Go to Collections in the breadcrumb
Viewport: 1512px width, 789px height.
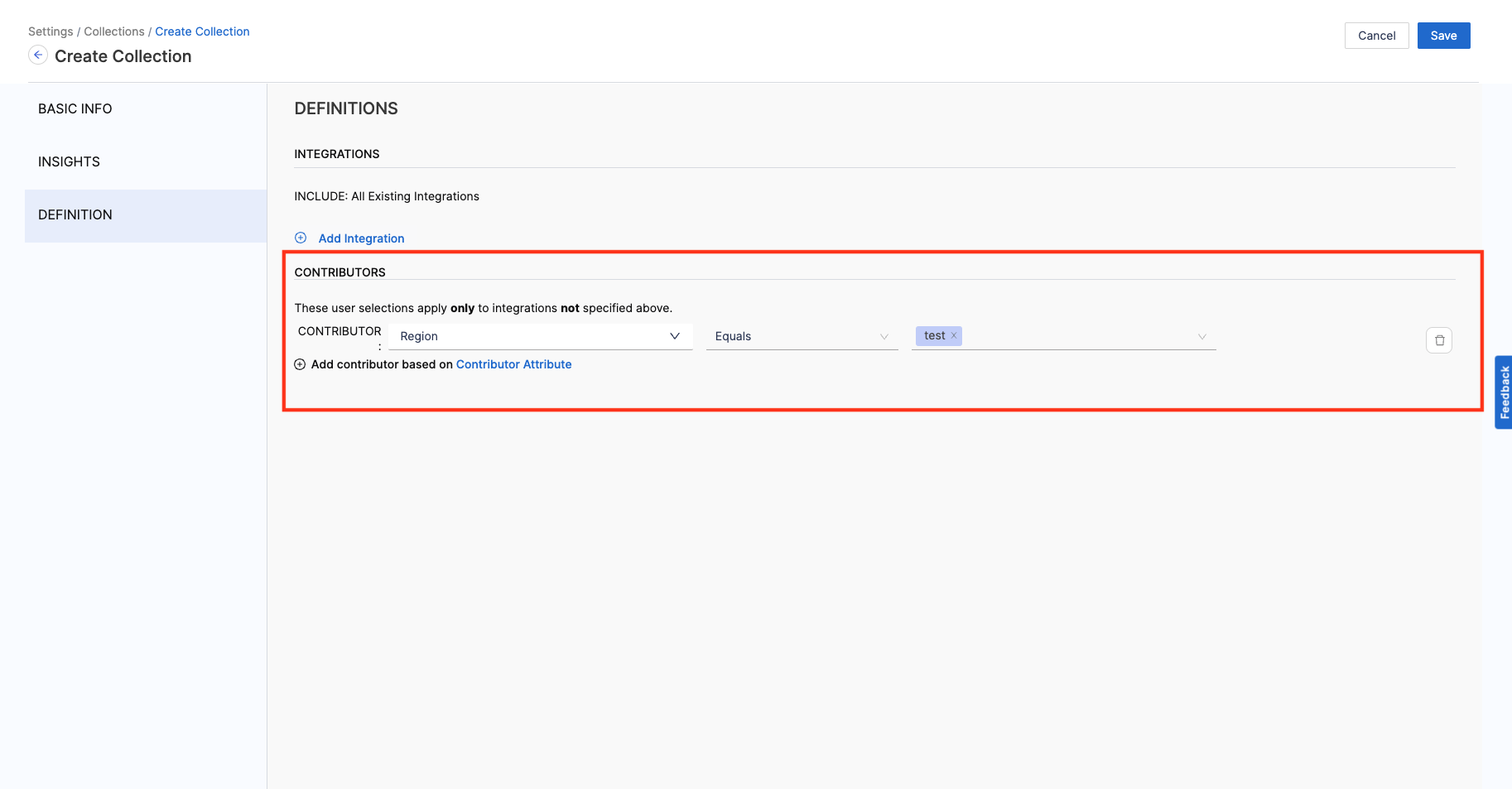point(114,31)
